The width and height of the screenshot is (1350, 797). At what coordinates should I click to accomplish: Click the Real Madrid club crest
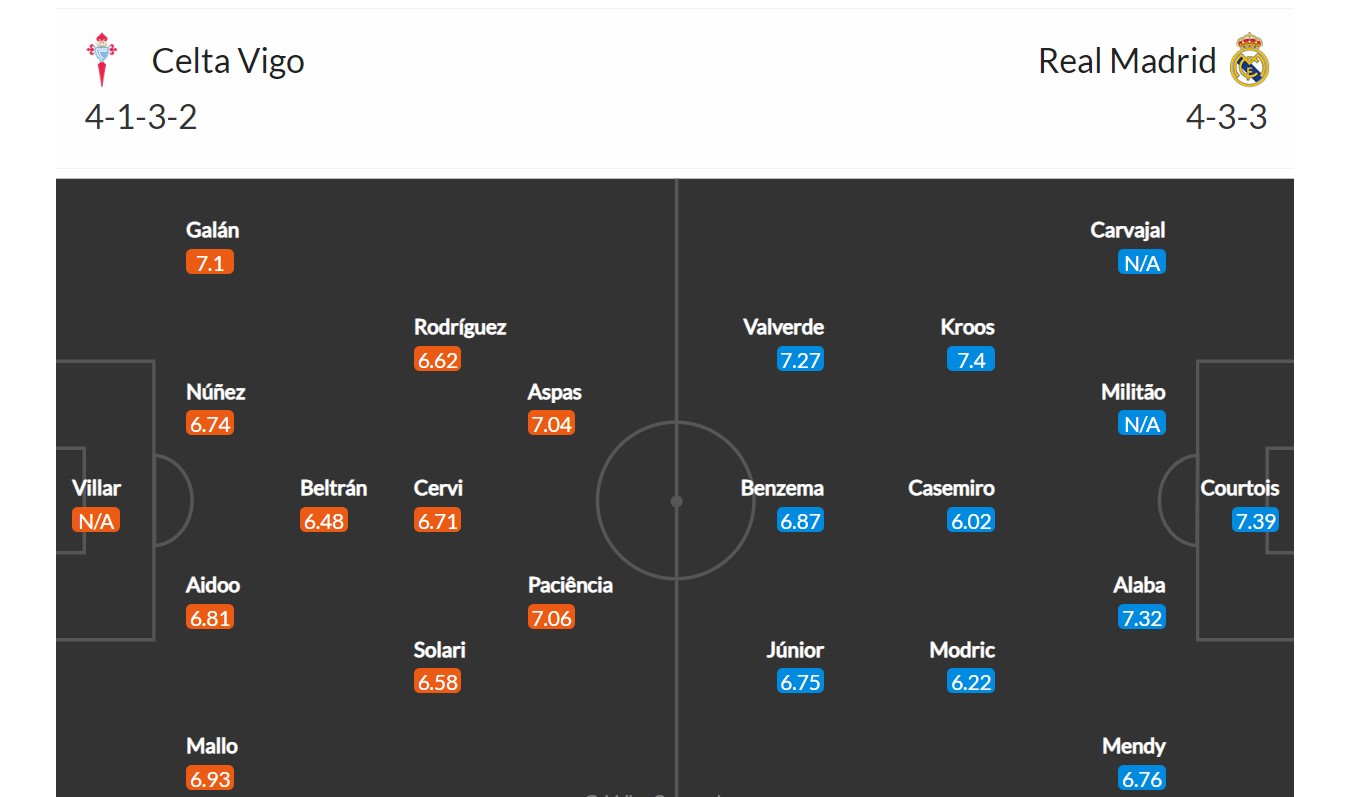[x=1250, y=60]
